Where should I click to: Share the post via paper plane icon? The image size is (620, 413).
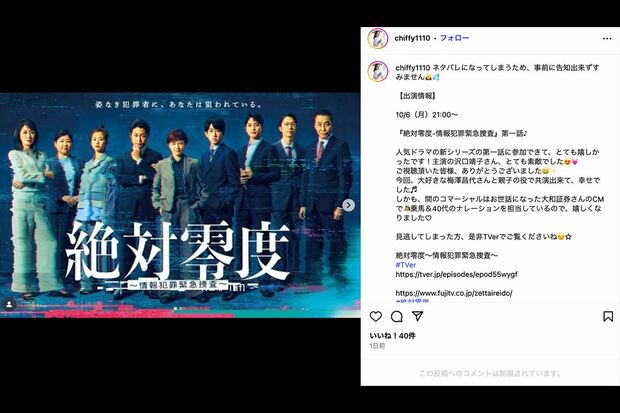coord(418,316)
